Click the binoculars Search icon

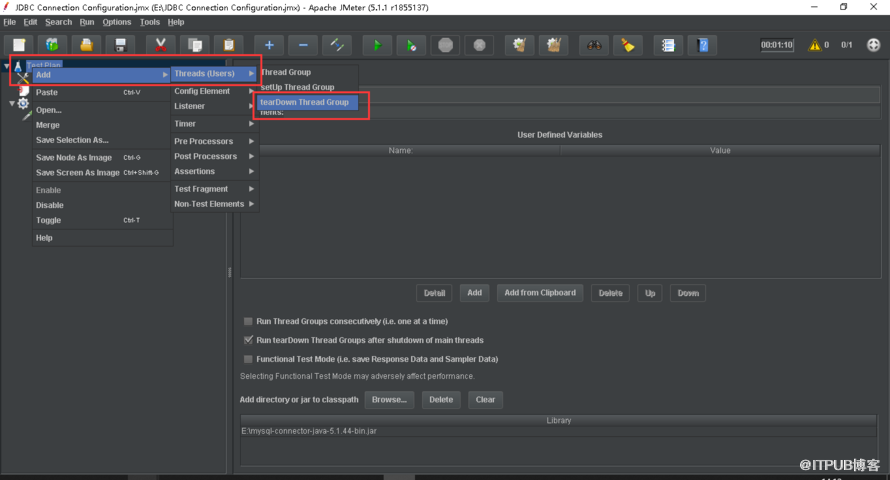(x=594, y=45)
